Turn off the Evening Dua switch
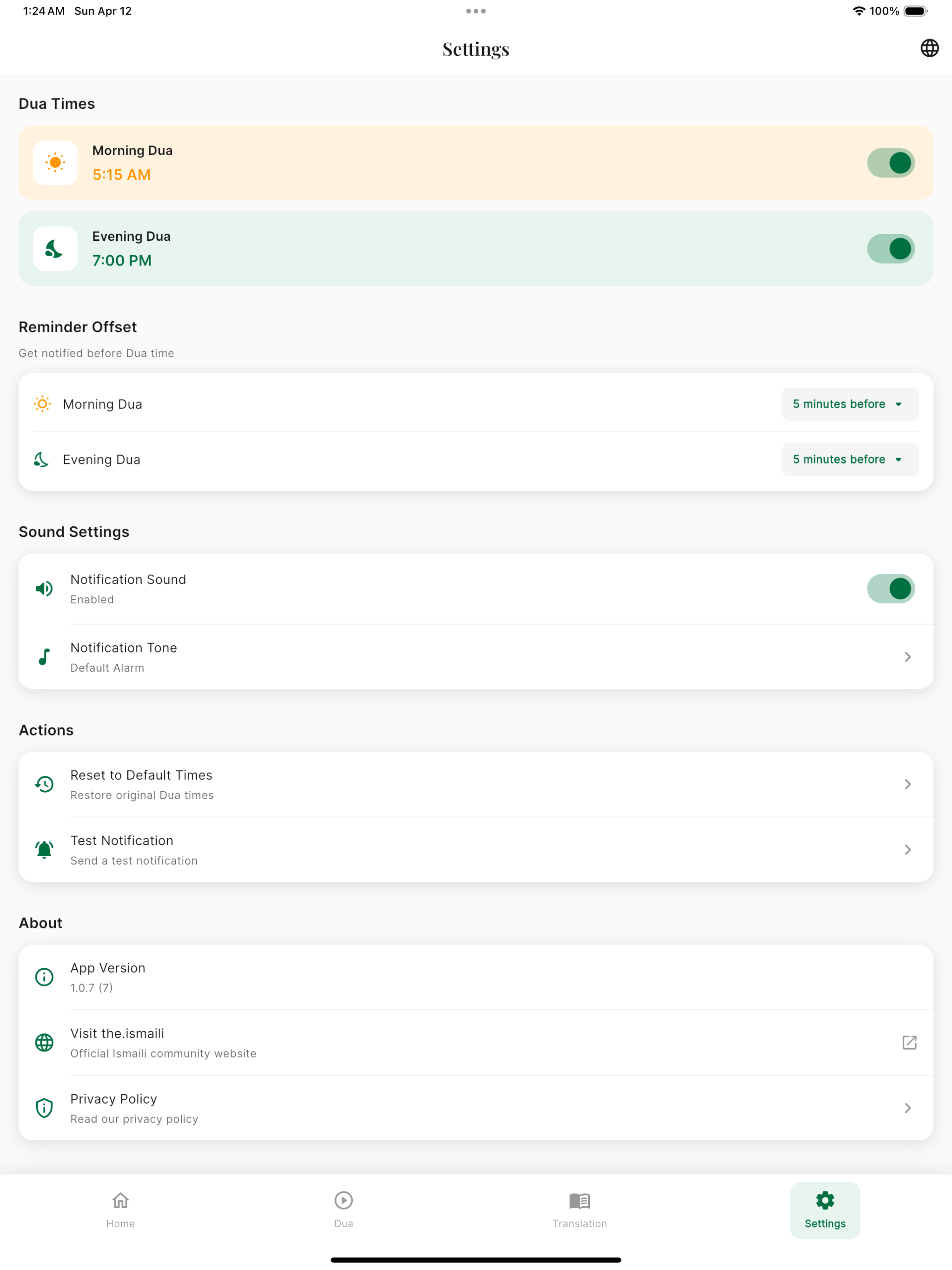This screenshot has width=952, height=1270. (x=891, y=249)
